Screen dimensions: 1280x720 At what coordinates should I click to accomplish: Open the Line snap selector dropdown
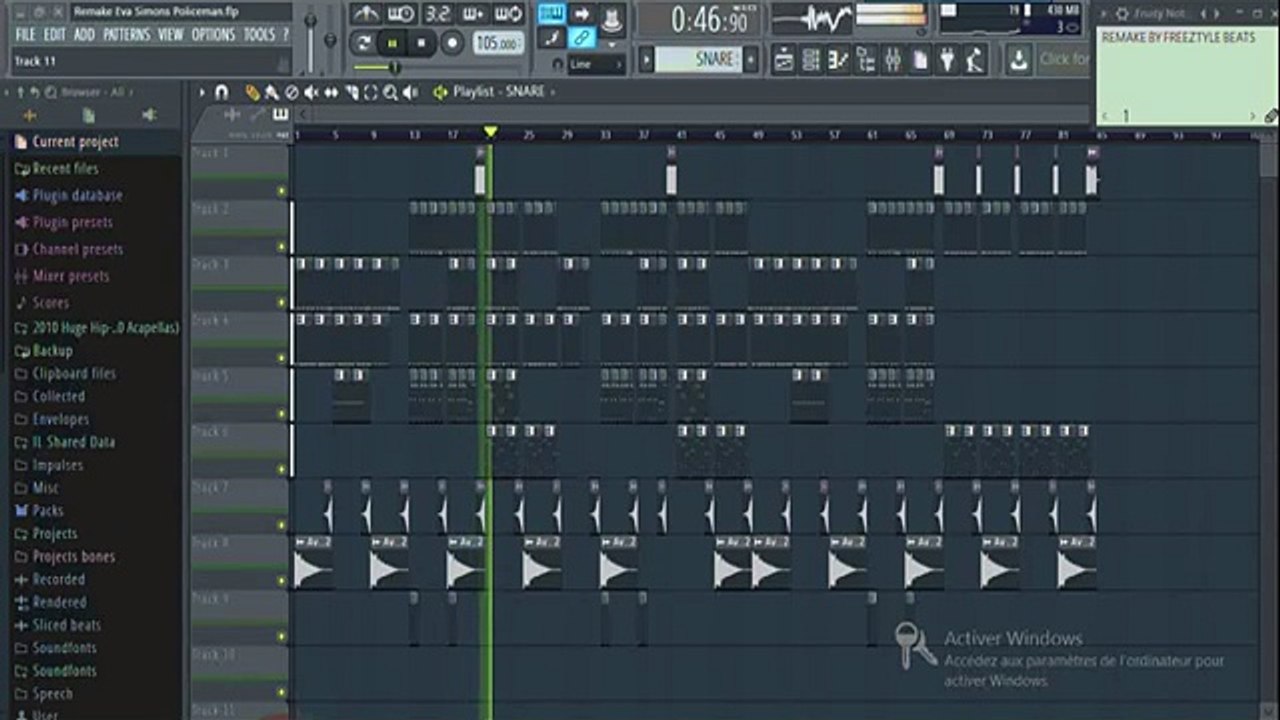click(x=596, y=64)
